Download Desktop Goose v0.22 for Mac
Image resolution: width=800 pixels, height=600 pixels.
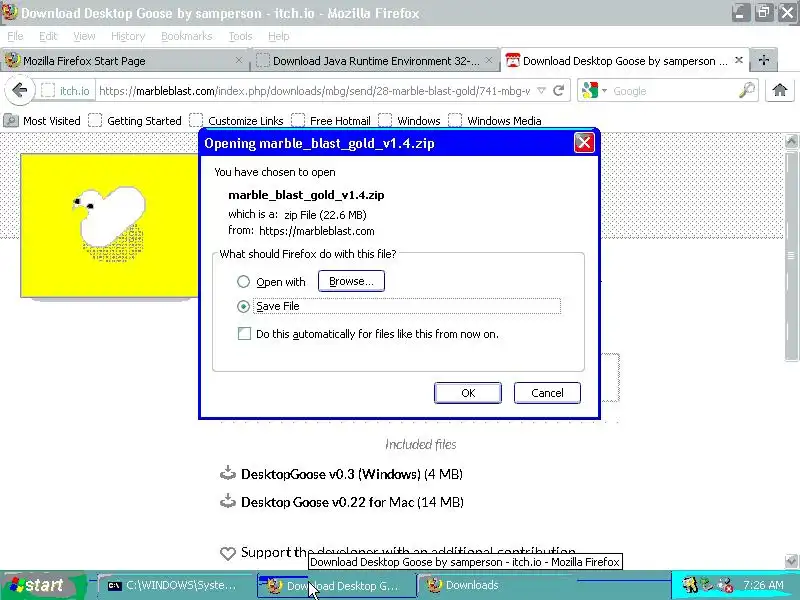point(352,502)
